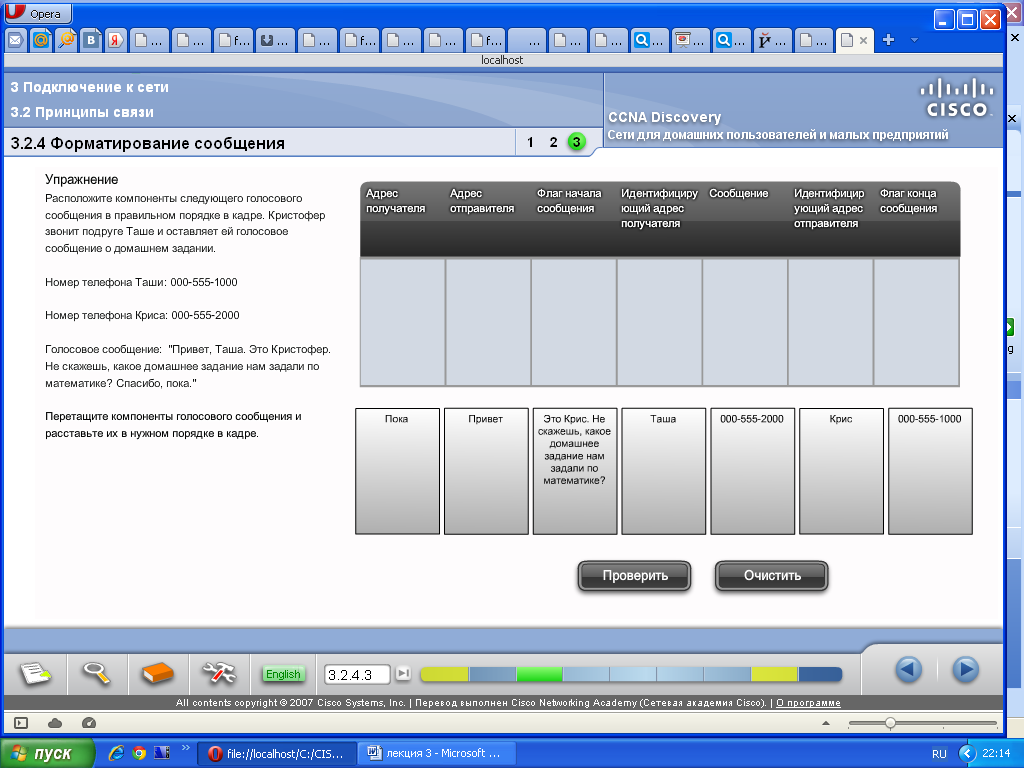This screenshot has width=1024, height=768.
Task: Jump to the dark blue last progress segment
Action: coord(820,674)
